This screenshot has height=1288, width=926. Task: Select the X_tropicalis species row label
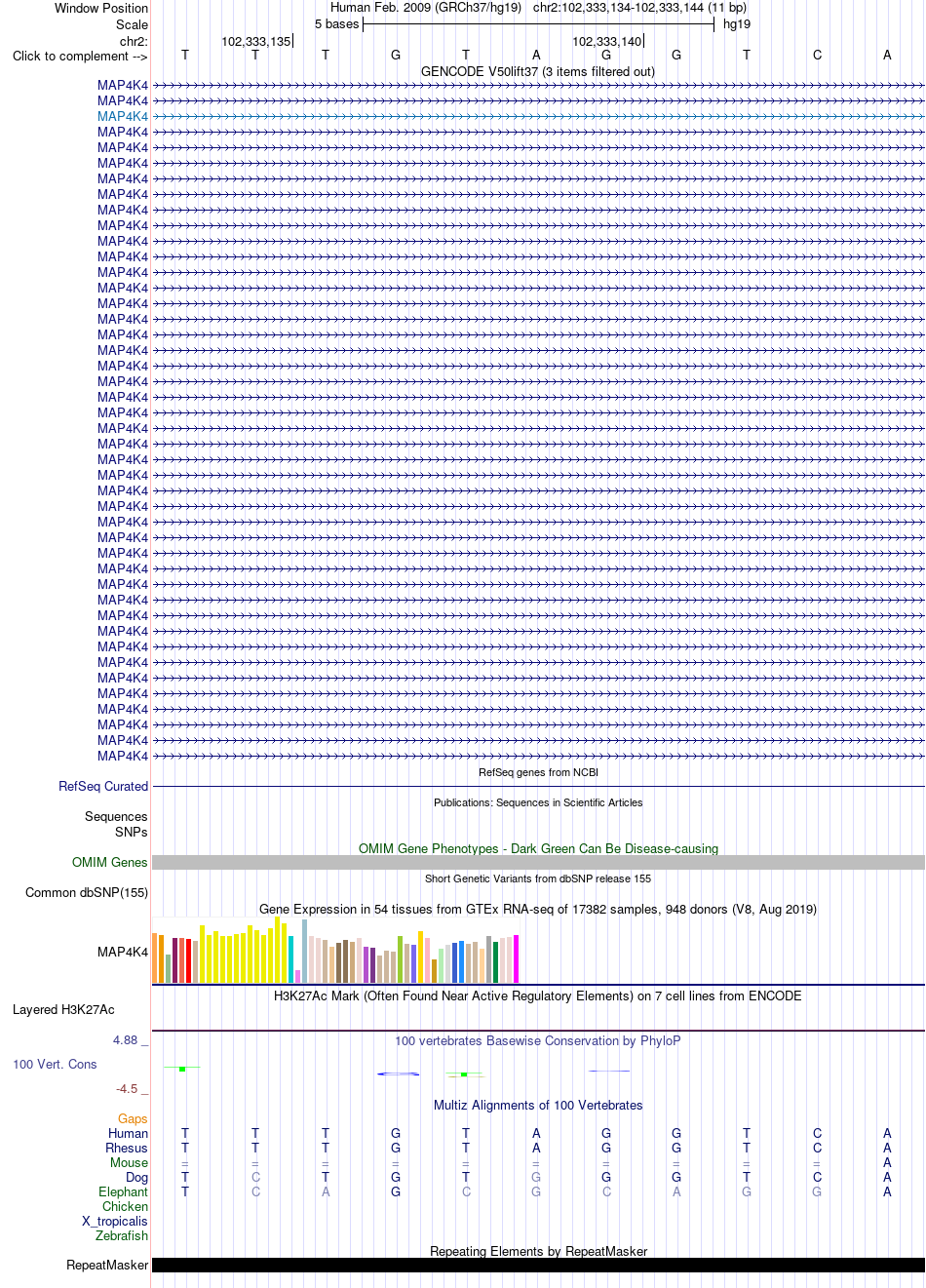pyautogui.click(x=115, y=1221)
